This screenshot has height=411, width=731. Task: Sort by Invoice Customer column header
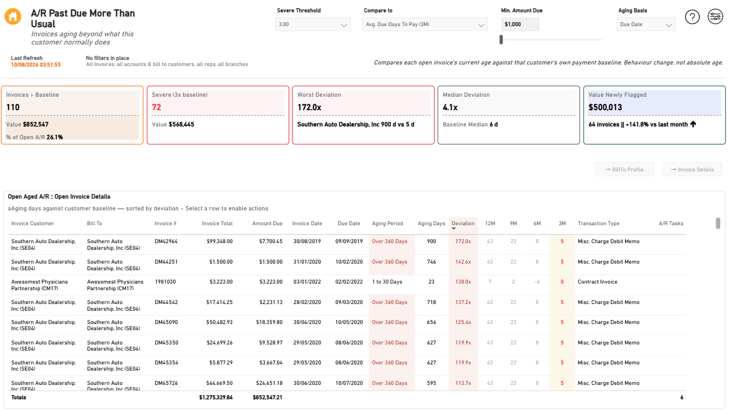33,223
